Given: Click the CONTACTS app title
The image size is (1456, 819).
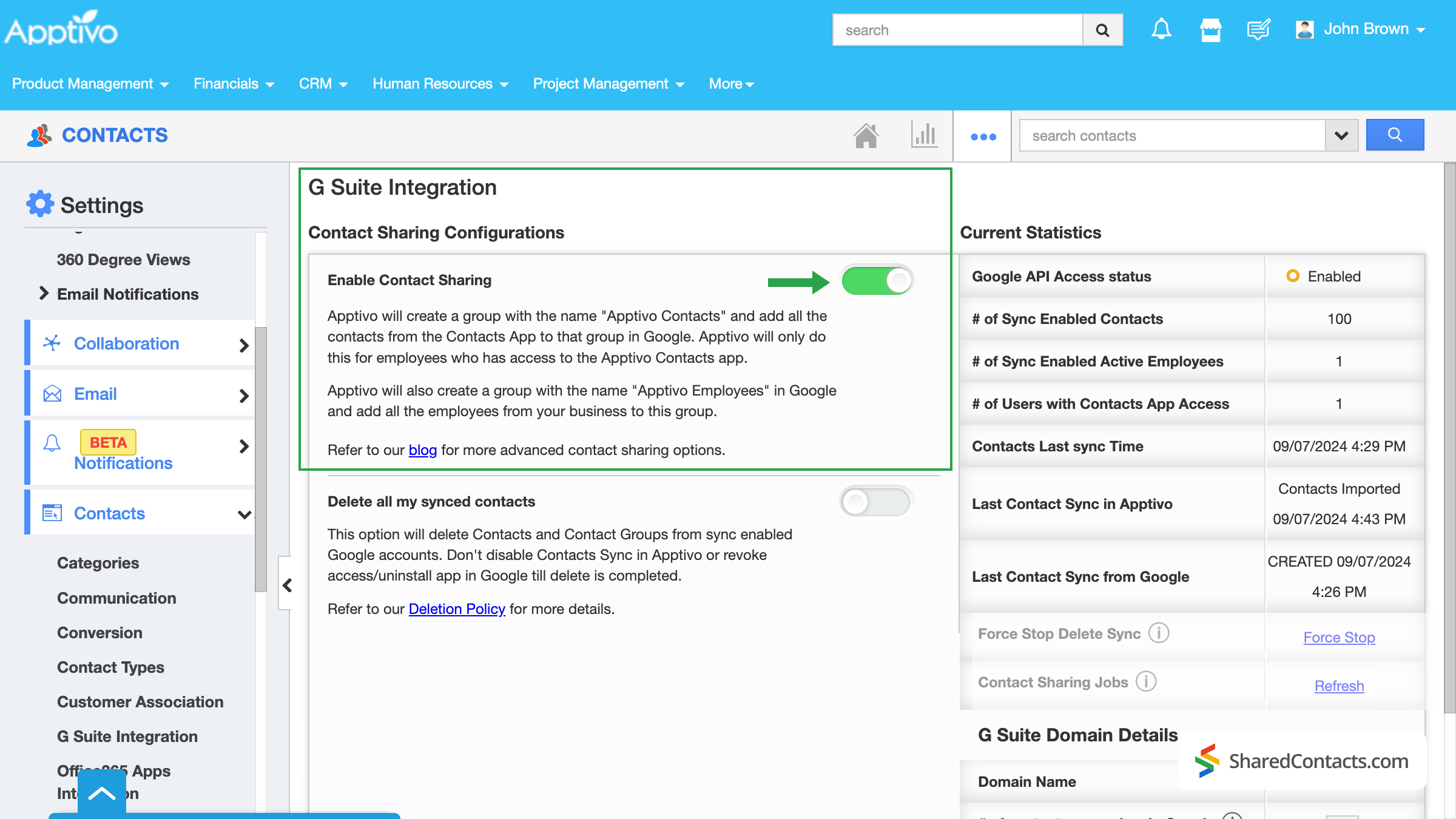Looking at the screenshot, I should tap(115, 135).
